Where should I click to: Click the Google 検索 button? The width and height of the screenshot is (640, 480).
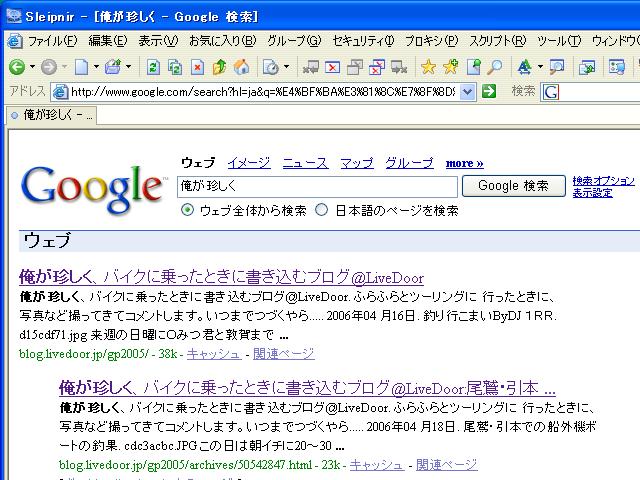tap(513, 186)
